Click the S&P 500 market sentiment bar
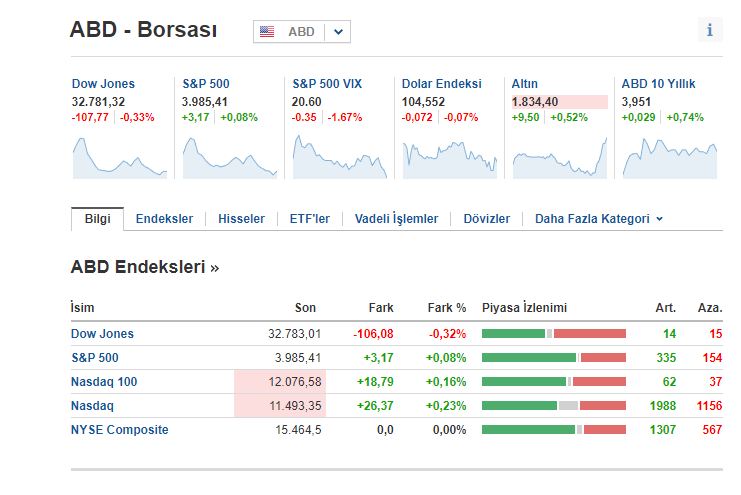 553,358
